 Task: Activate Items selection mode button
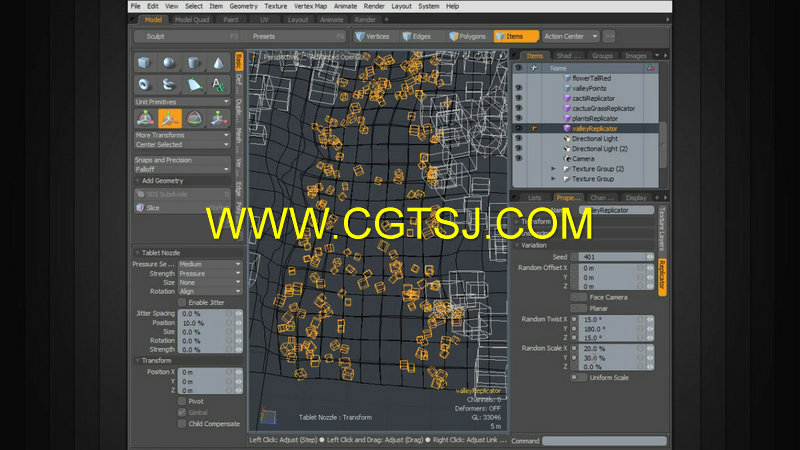pos(516,36)
